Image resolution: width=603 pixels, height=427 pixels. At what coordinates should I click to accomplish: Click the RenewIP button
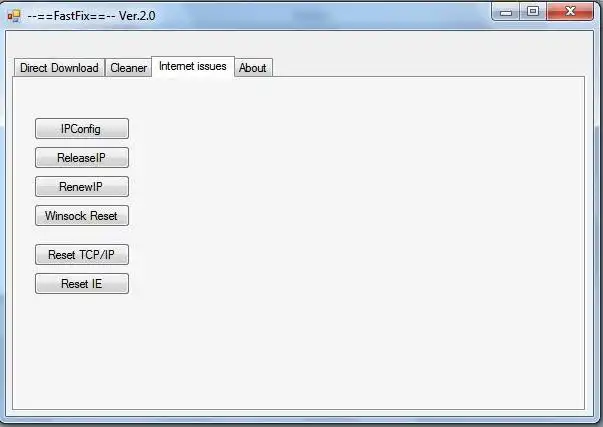pyautogui.click(x=82, y=187)
